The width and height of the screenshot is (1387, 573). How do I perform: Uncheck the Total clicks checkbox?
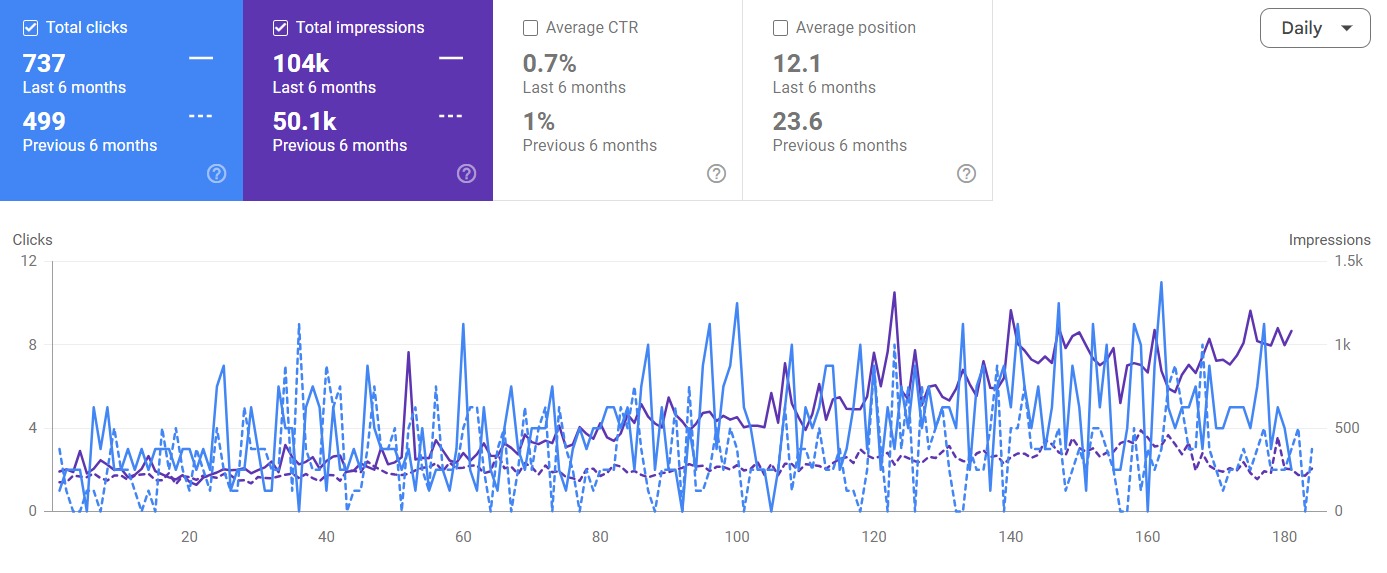pyautogui.click(x=31, y=28)
